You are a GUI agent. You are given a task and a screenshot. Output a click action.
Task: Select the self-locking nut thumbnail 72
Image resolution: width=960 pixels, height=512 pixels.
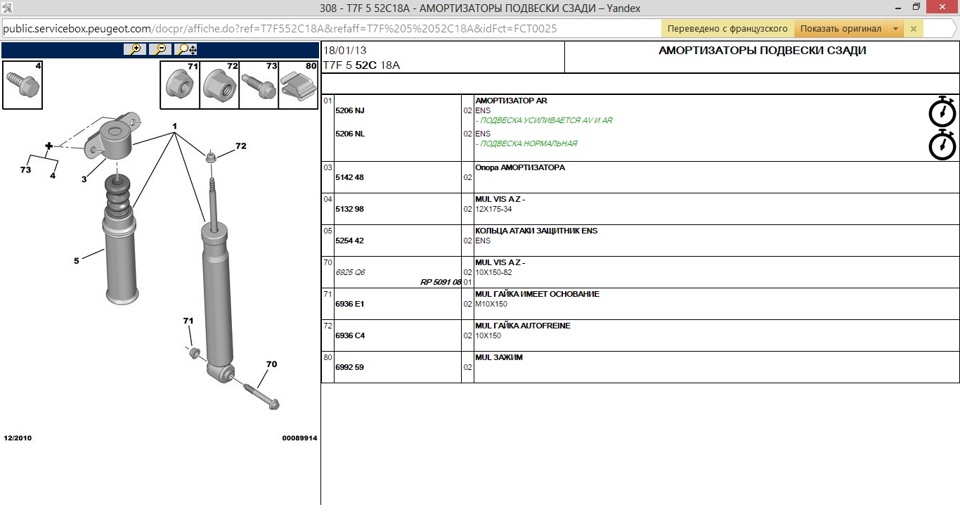click(220, 85)
